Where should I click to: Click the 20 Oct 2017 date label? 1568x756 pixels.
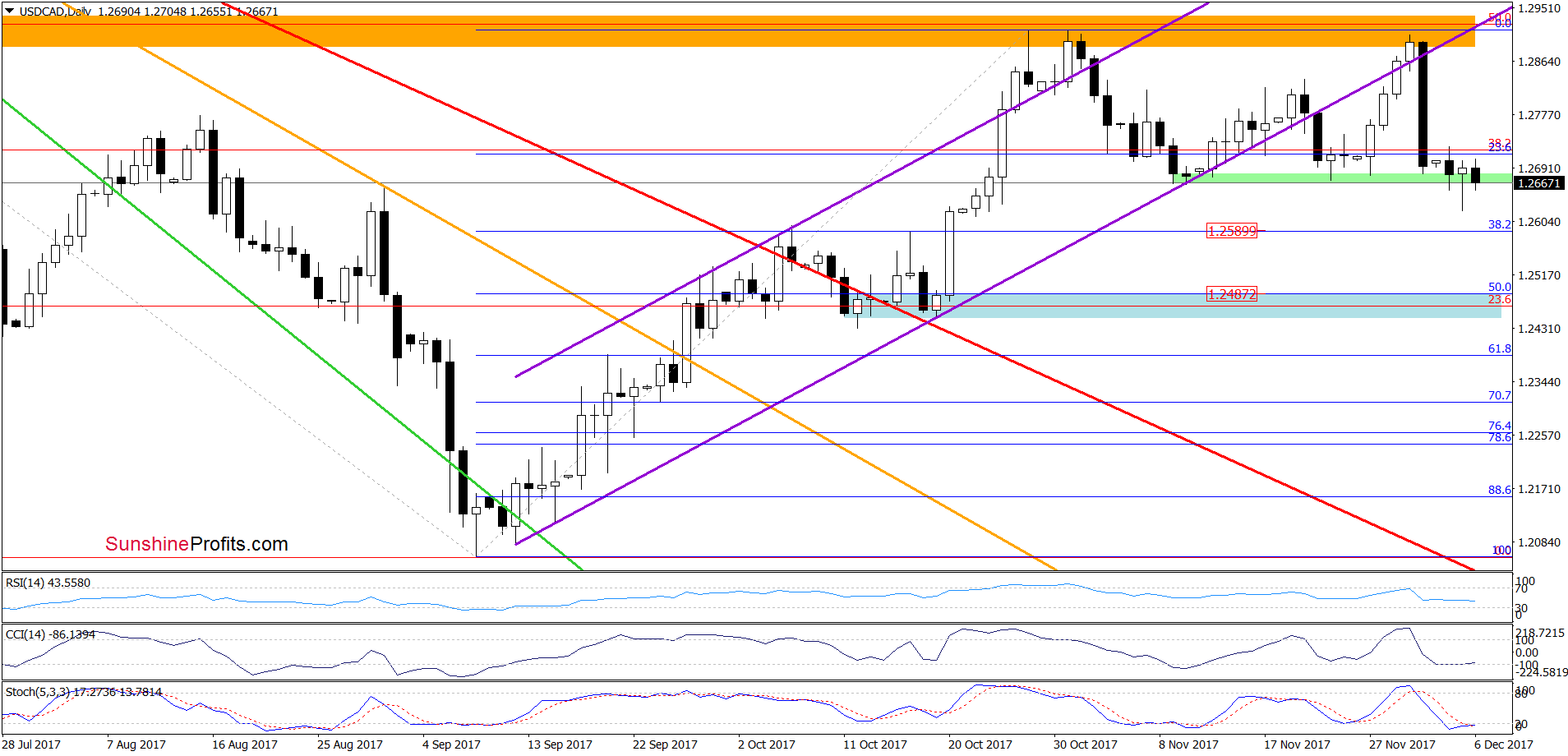[x=980, y=744]
